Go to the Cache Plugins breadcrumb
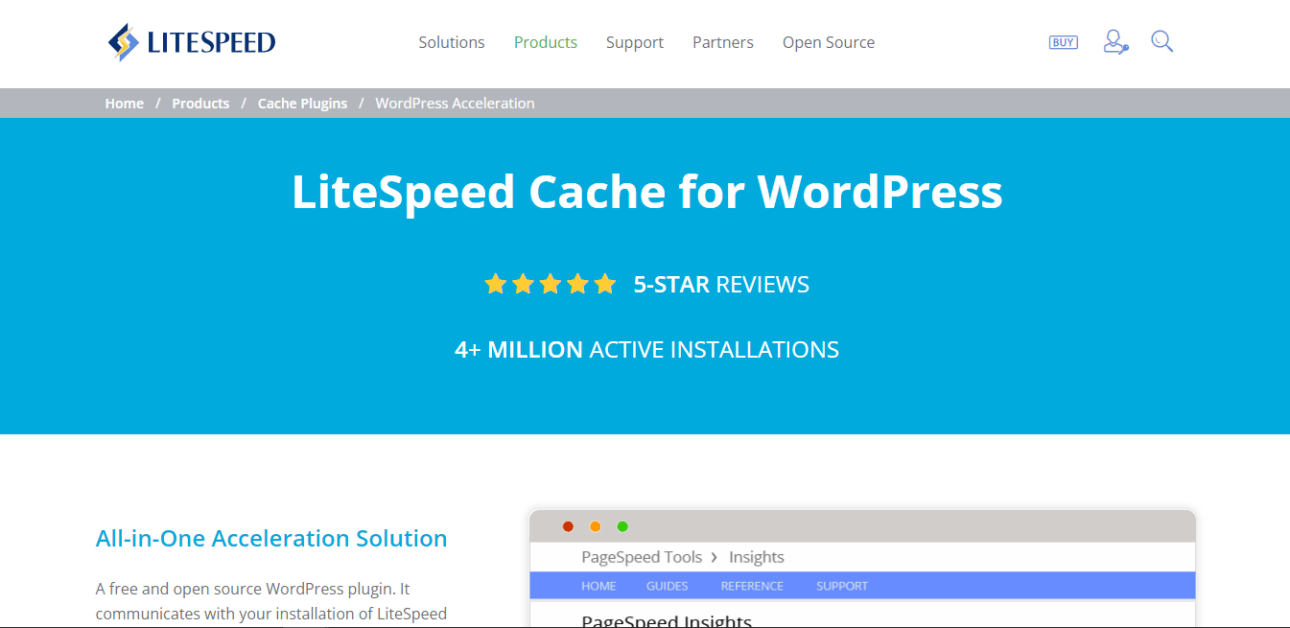Screen dimensions: 1290x628 pos(302,103)
